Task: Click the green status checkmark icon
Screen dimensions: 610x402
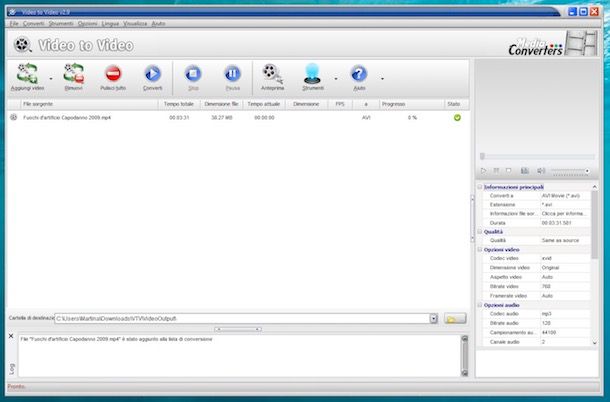Action: [457, 118]
